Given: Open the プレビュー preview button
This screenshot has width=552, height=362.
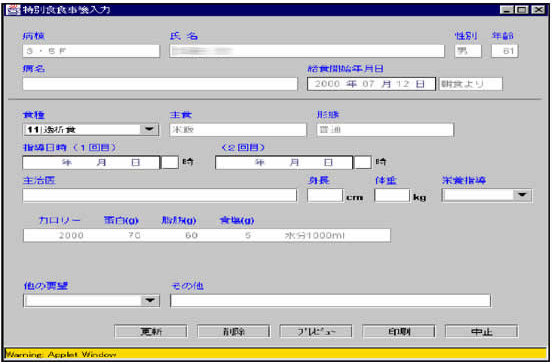Looking at the screenshot, I should click(x=316, y=331).
